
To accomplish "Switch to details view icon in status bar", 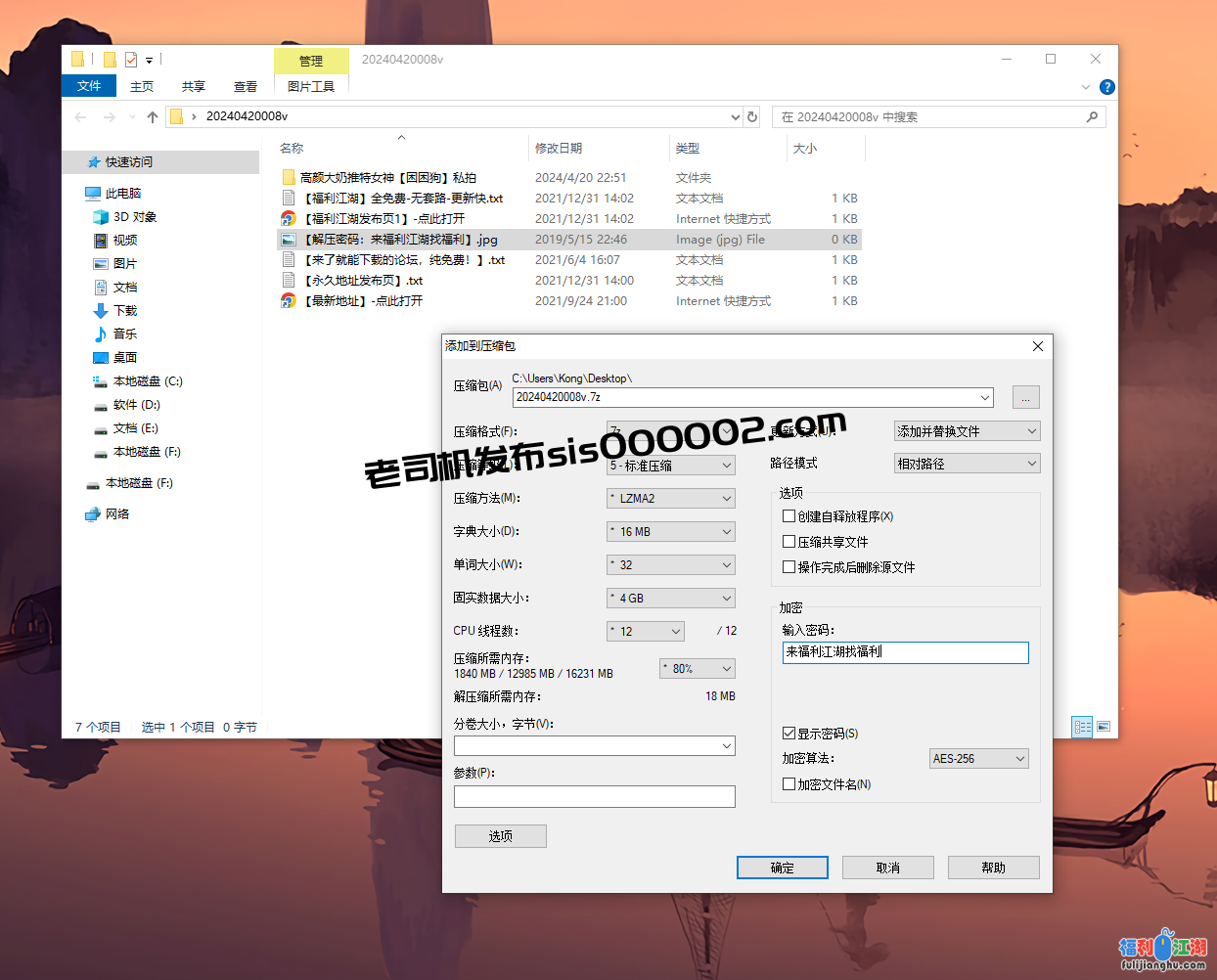I will pyautogui.click(x=1082, y=727).
